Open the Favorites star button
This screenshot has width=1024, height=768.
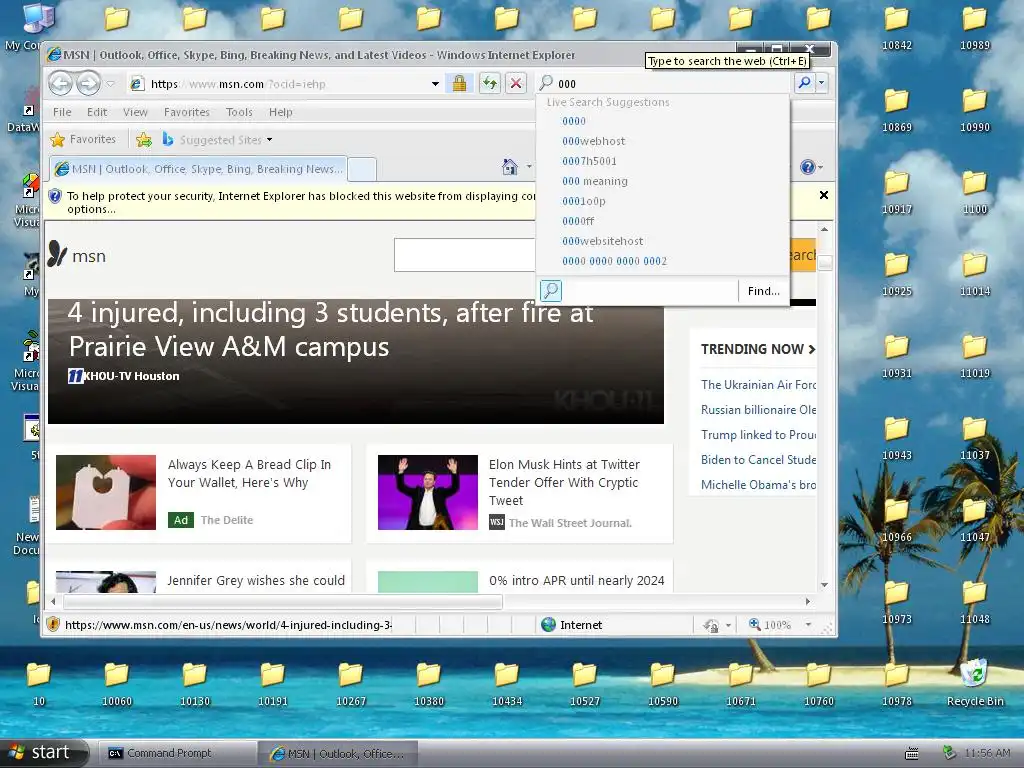click(84, 139)
